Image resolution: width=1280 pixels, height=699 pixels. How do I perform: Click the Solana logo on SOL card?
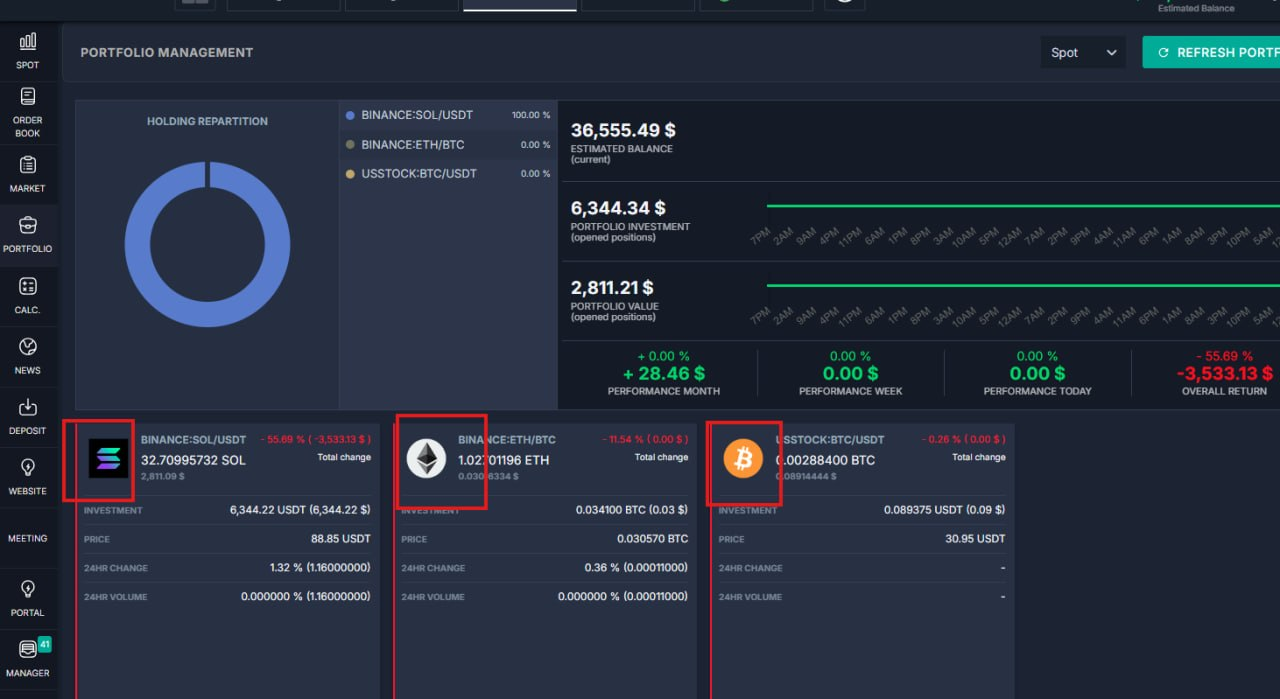click(108, 459)
